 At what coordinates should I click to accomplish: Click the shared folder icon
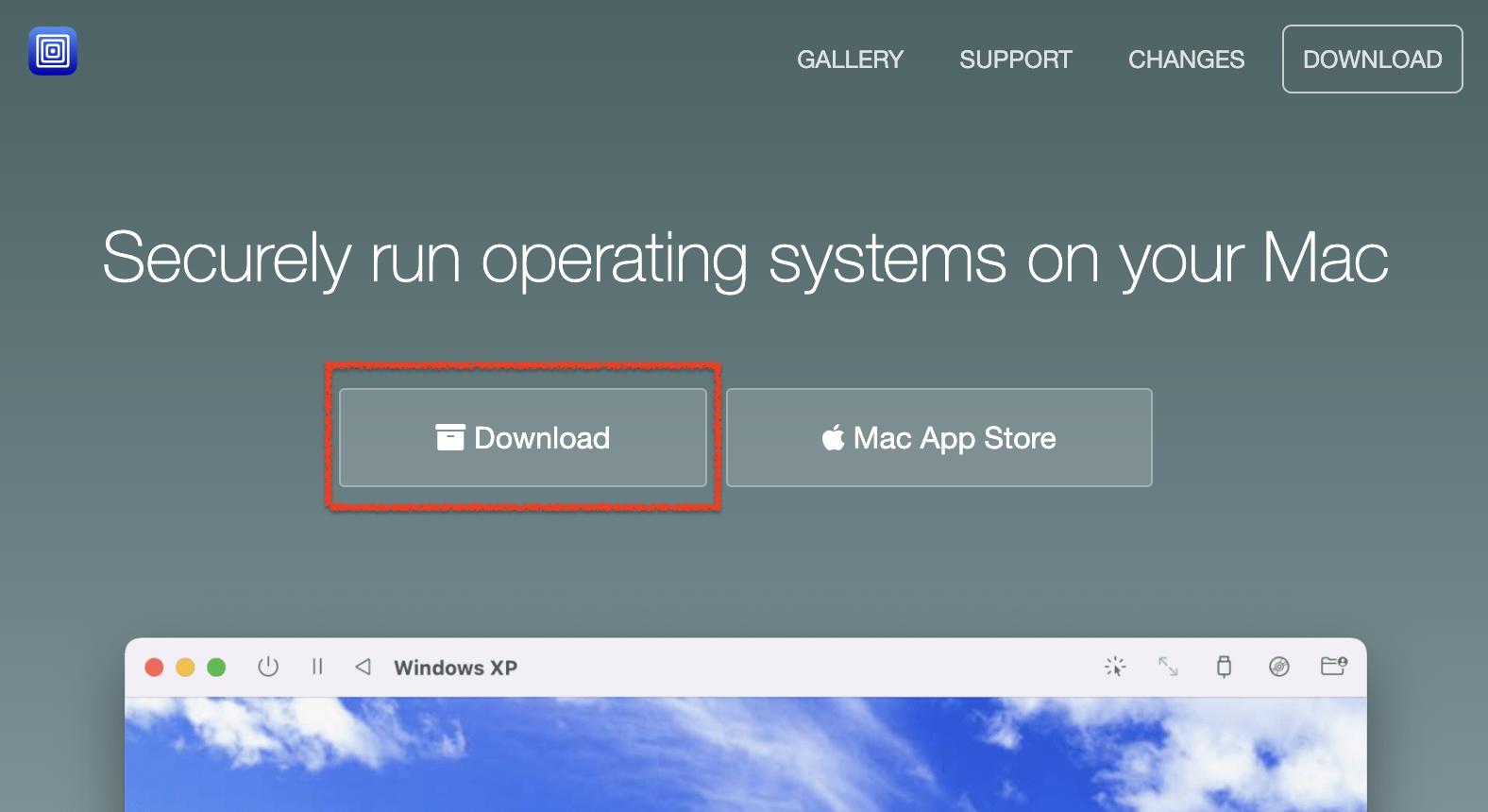click(1333, 667)
